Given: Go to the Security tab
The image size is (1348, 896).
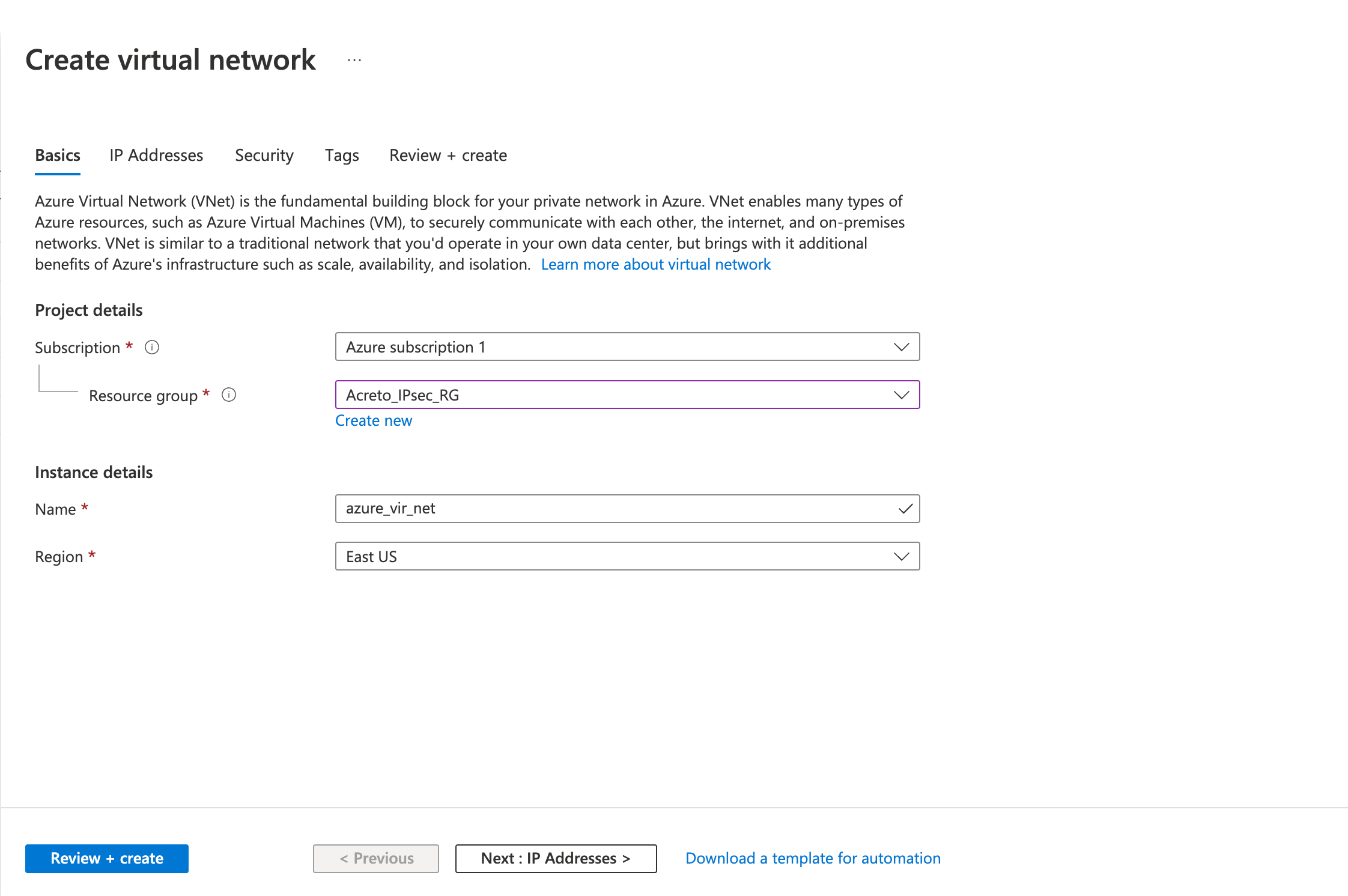Looking at the screenshot, I should (264, 156).
